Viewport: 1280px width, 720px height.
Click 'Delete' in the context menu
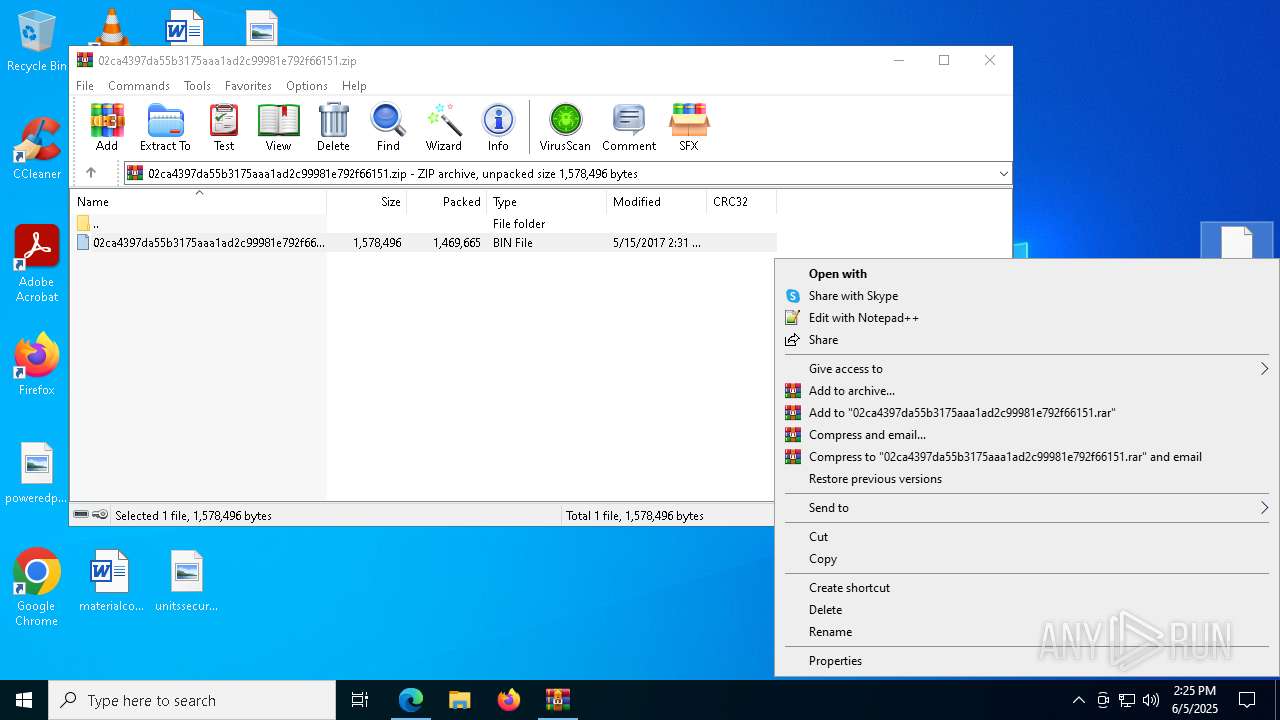pyautogui.click(x=1026, y=610)
